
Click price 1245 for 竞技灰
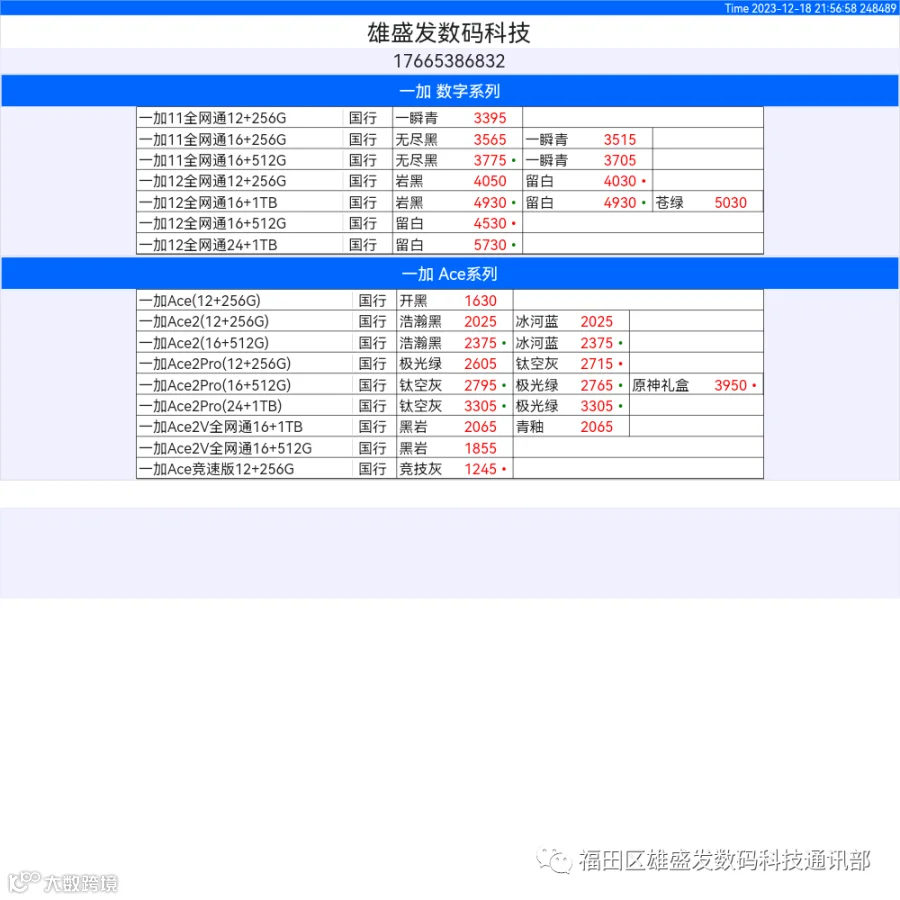(x=480, y=469)
